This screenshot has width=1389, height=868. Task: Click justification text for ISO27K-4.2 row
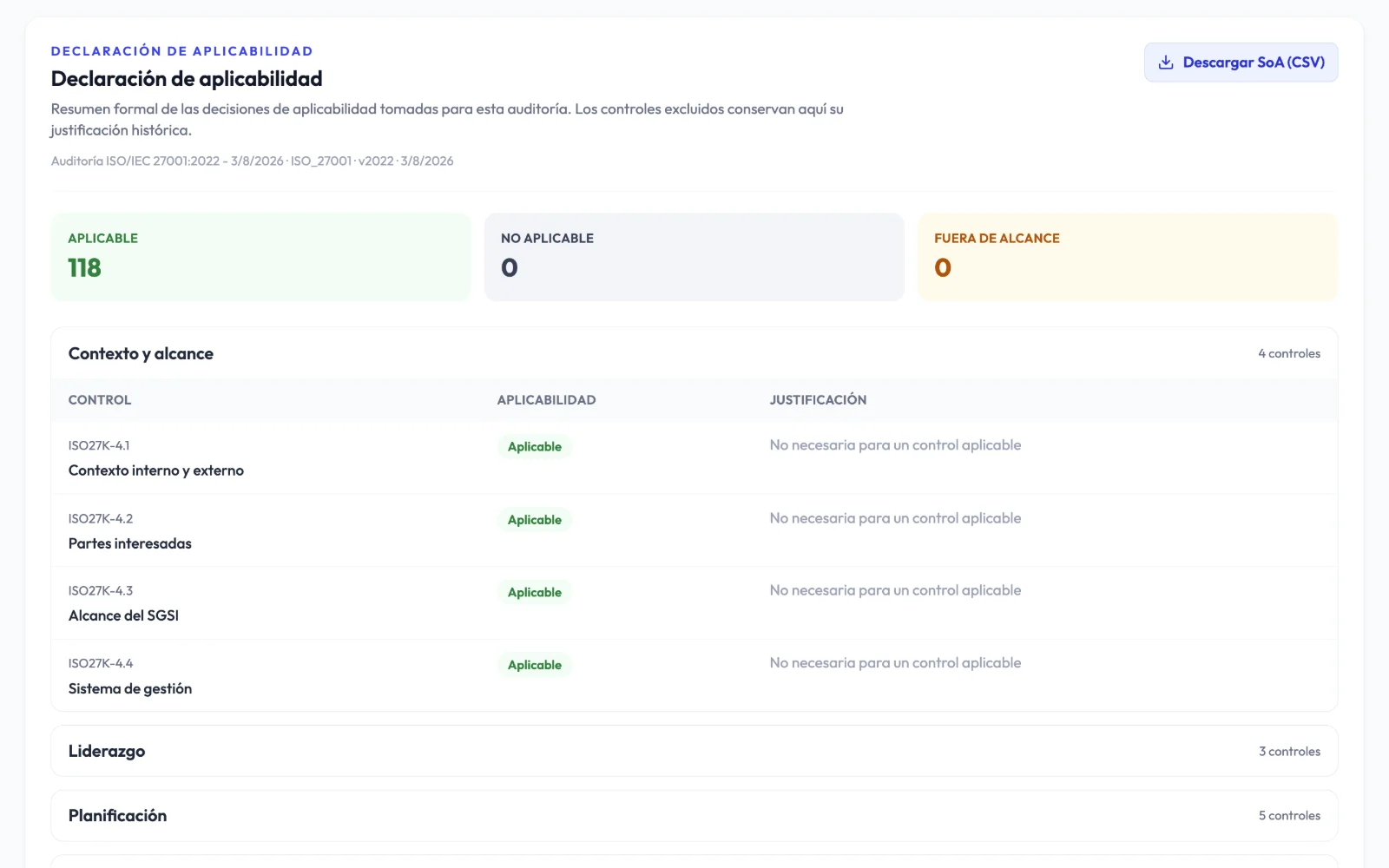[x=895, y=518]
